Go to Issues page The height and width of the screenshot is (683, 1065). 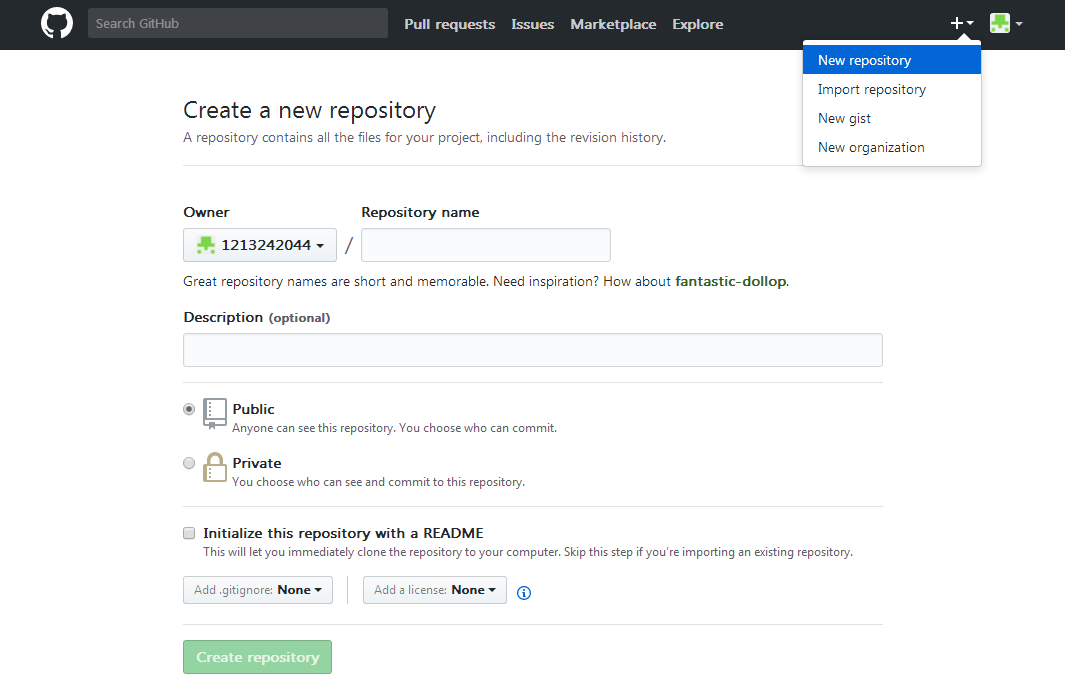pos(532,24)
